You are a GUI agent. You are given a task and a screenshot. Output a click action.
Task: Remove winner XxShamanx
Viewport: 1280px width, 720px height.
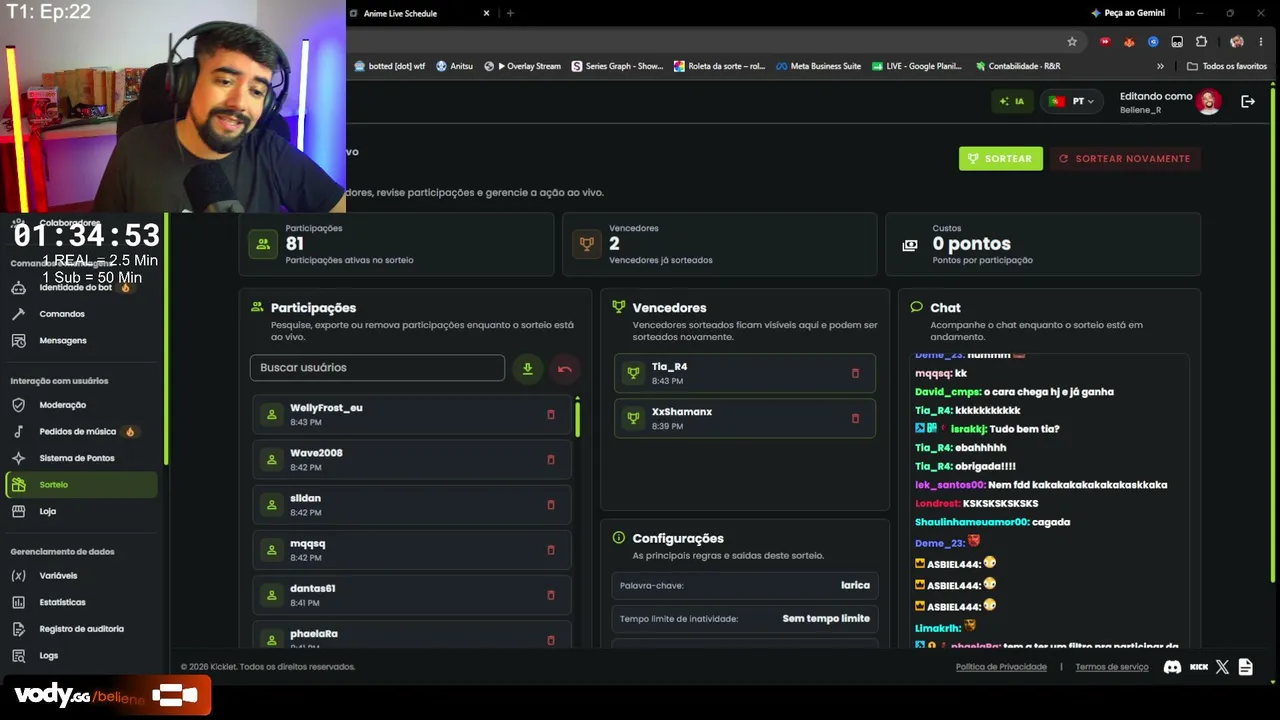coord(855,418)
